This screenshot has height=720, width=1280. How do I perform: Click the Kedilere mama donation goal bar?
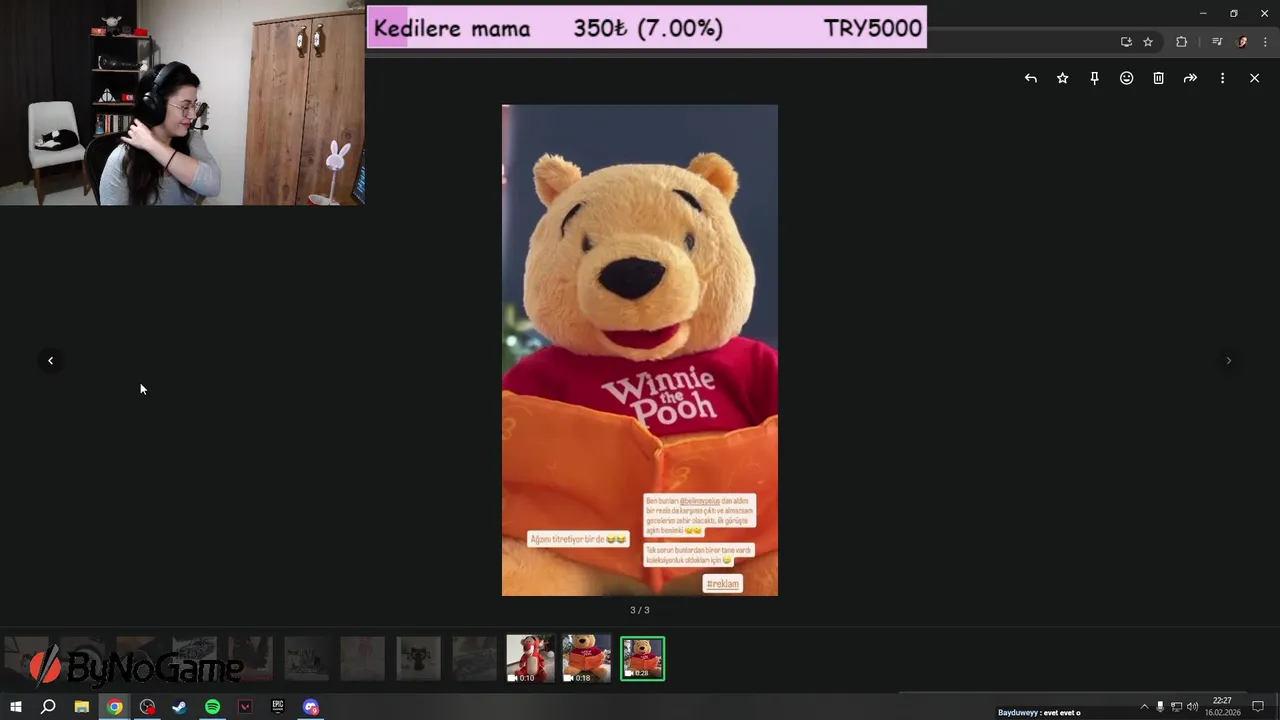pos(647,27)
